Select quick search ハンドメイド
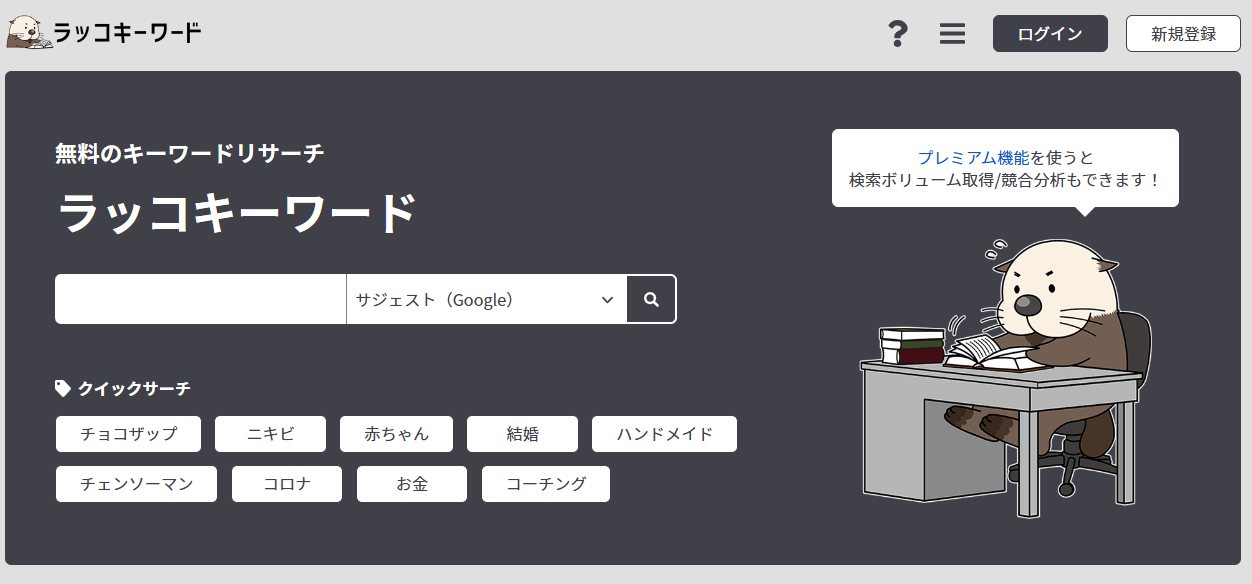The image size is (1252, 584). click(x=664, y=434)
